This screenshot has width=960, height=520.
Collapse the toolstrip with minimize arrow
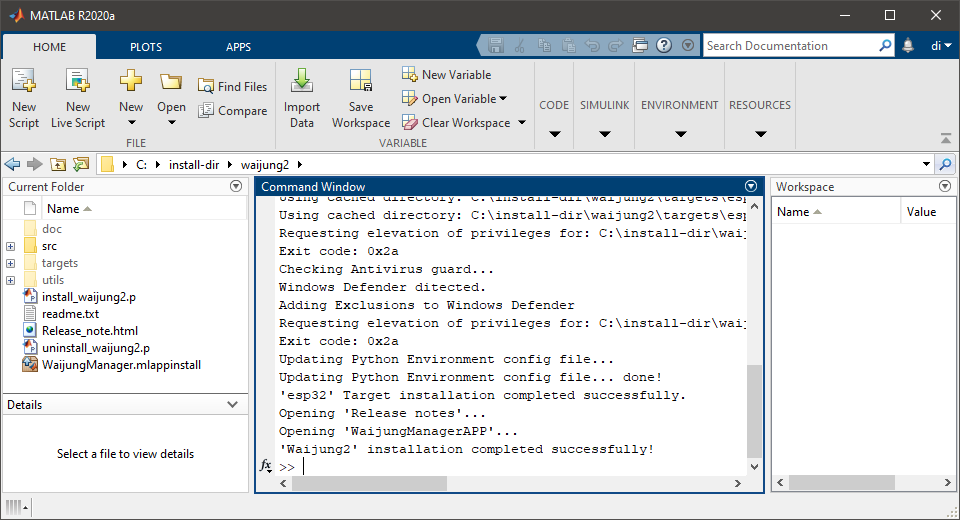click(x=946, y=138)
